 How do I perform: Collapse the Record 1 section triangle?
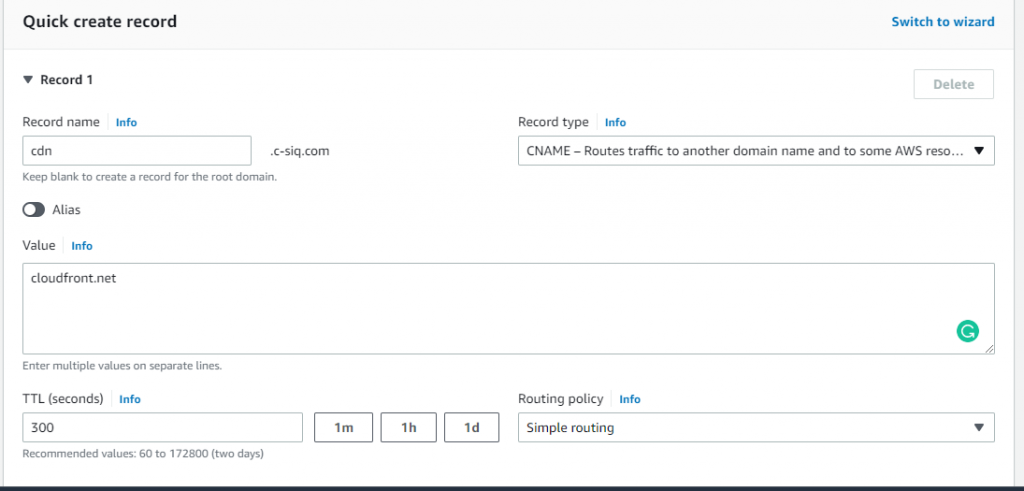(x=27, y=80)
